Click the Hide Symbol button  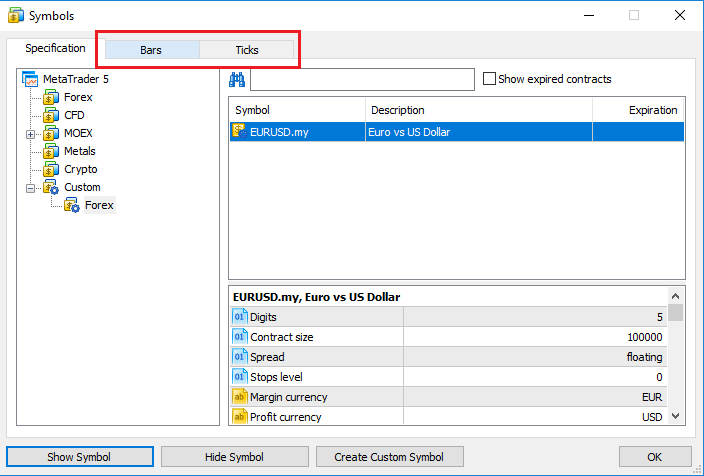(x=234, y=457)
